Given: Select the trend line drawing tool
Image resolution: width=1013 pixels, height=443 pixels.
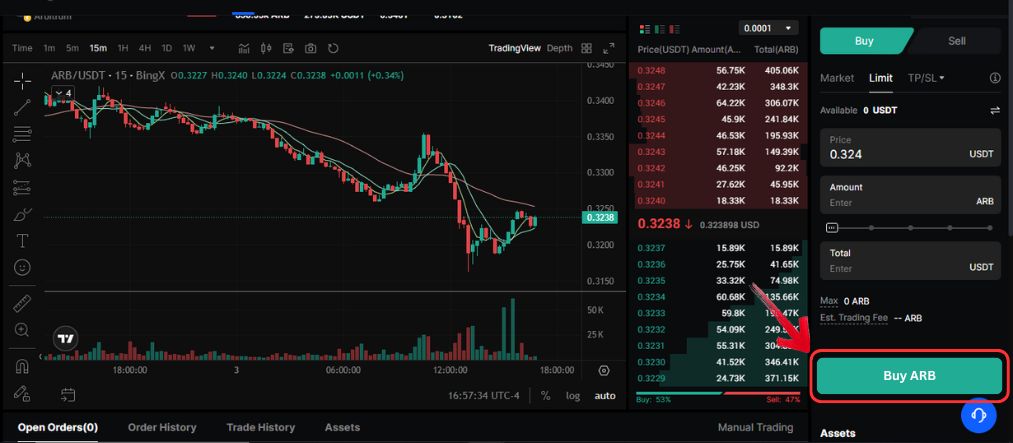Looking at the screenshot, I should point(22,107).
